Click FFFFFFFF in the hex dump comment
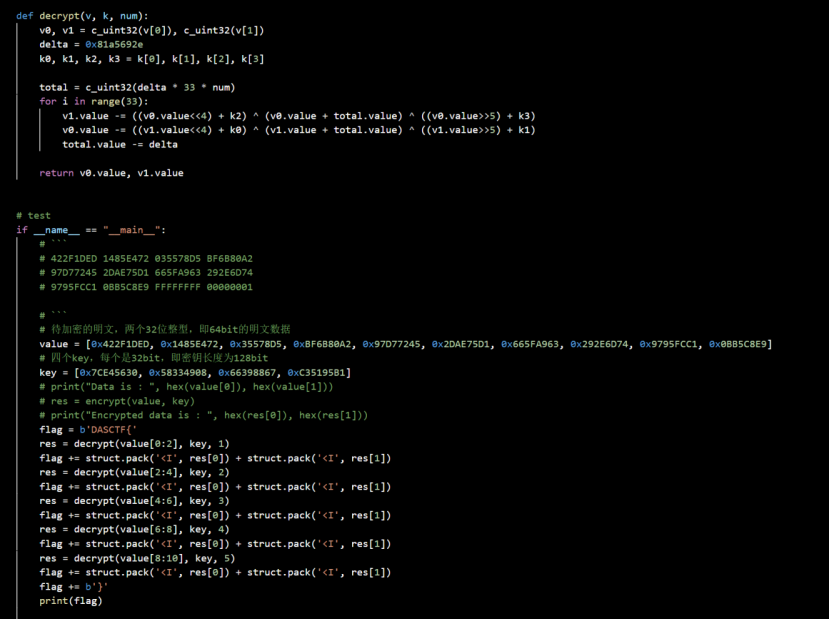The height and width of the screenshot is (619, 829). [x=178, y=287]
